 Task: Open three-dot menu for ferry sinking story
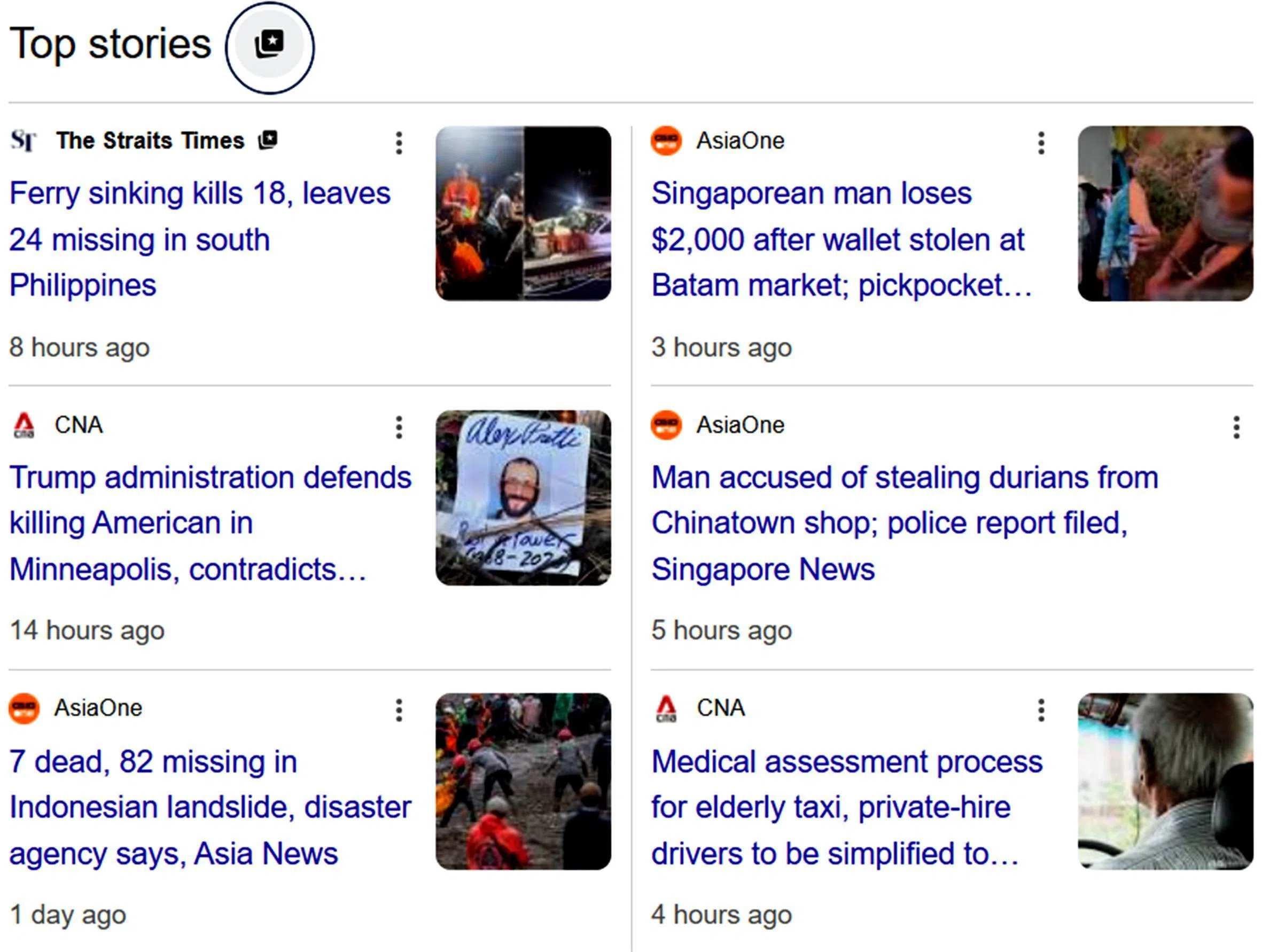tap(399, 143)
